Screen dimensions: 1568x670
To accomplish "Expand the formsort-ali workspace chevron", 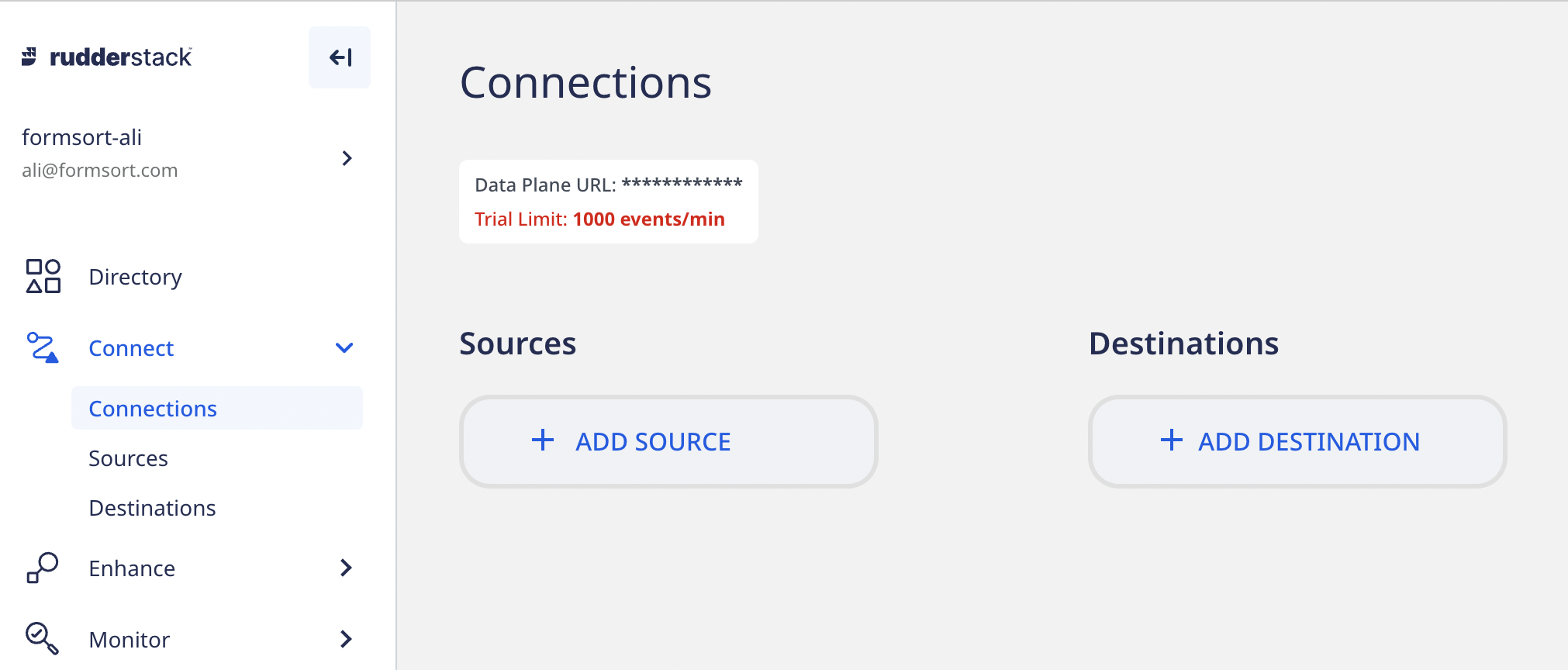I will [x=347, y=158].
